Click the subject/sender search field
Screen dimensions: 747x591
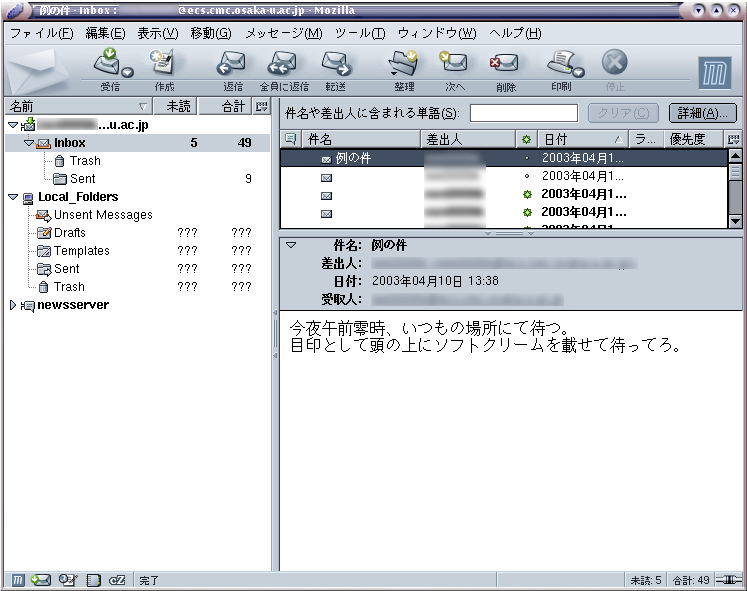[523, 113]
